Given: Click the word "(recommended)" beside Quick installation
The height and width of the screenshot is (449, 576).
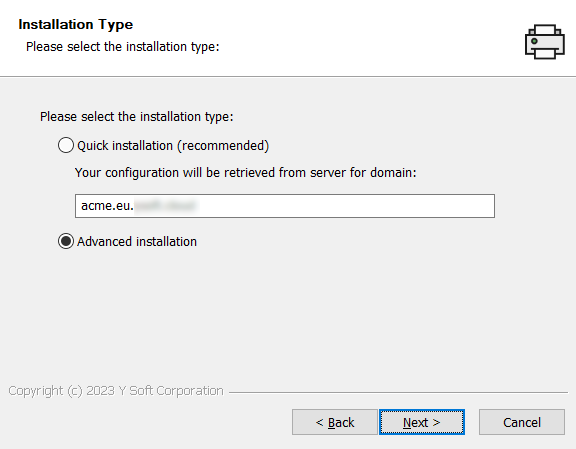Looking at the screenshot, I should (223, 146).
